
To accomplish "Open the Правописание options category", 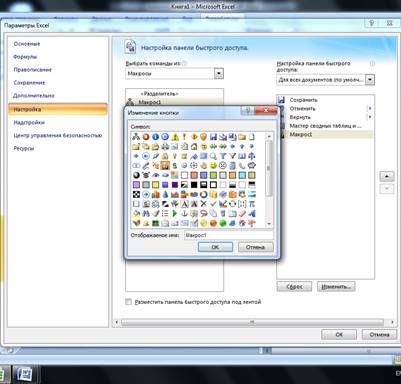I will (33, 70).
